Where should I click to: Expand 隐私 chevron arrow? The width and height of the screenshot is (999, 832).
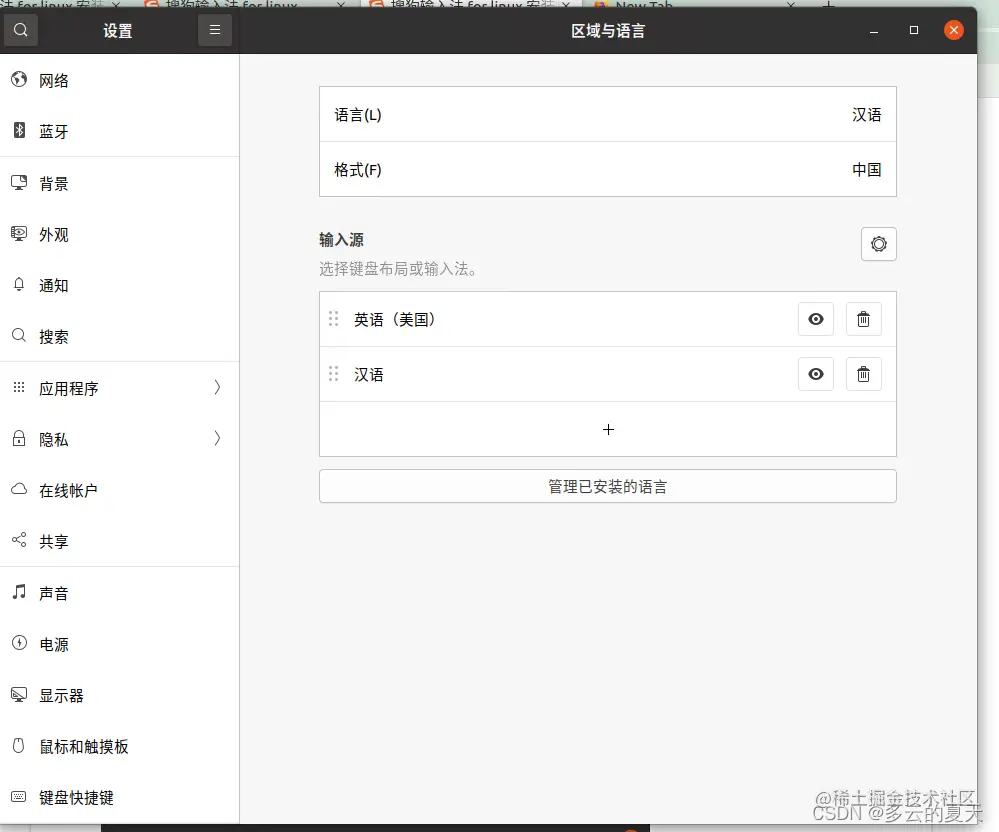217,438
